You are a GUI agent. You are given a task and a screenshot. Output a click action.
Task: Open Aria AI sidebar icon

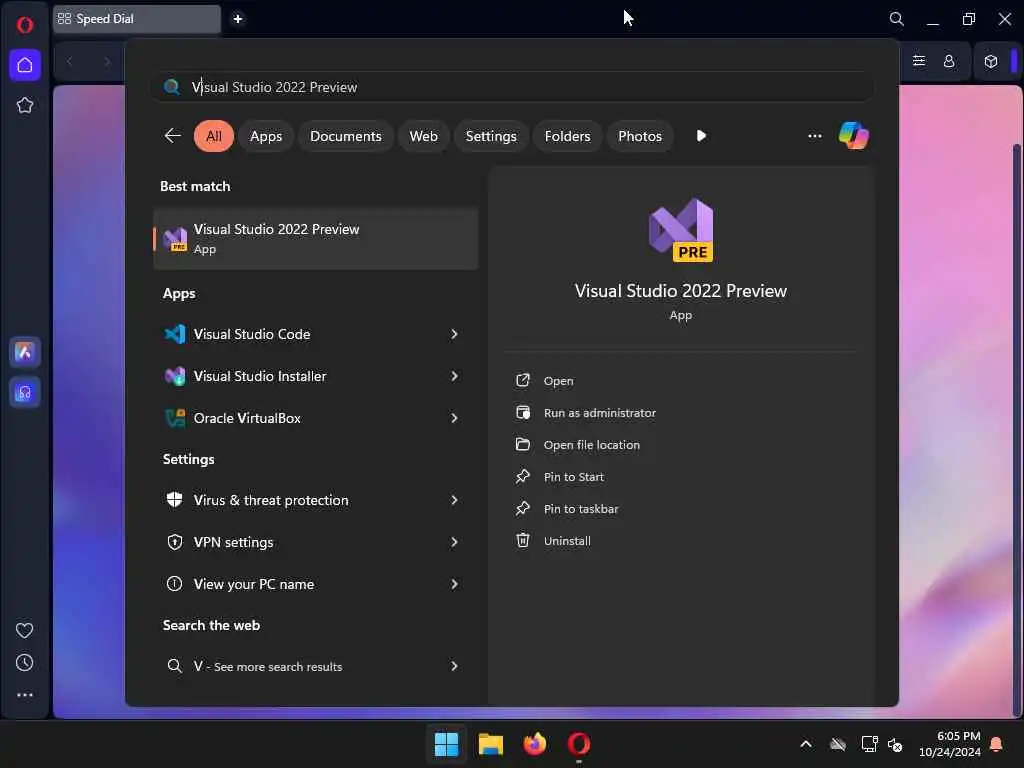click(25, 352)
